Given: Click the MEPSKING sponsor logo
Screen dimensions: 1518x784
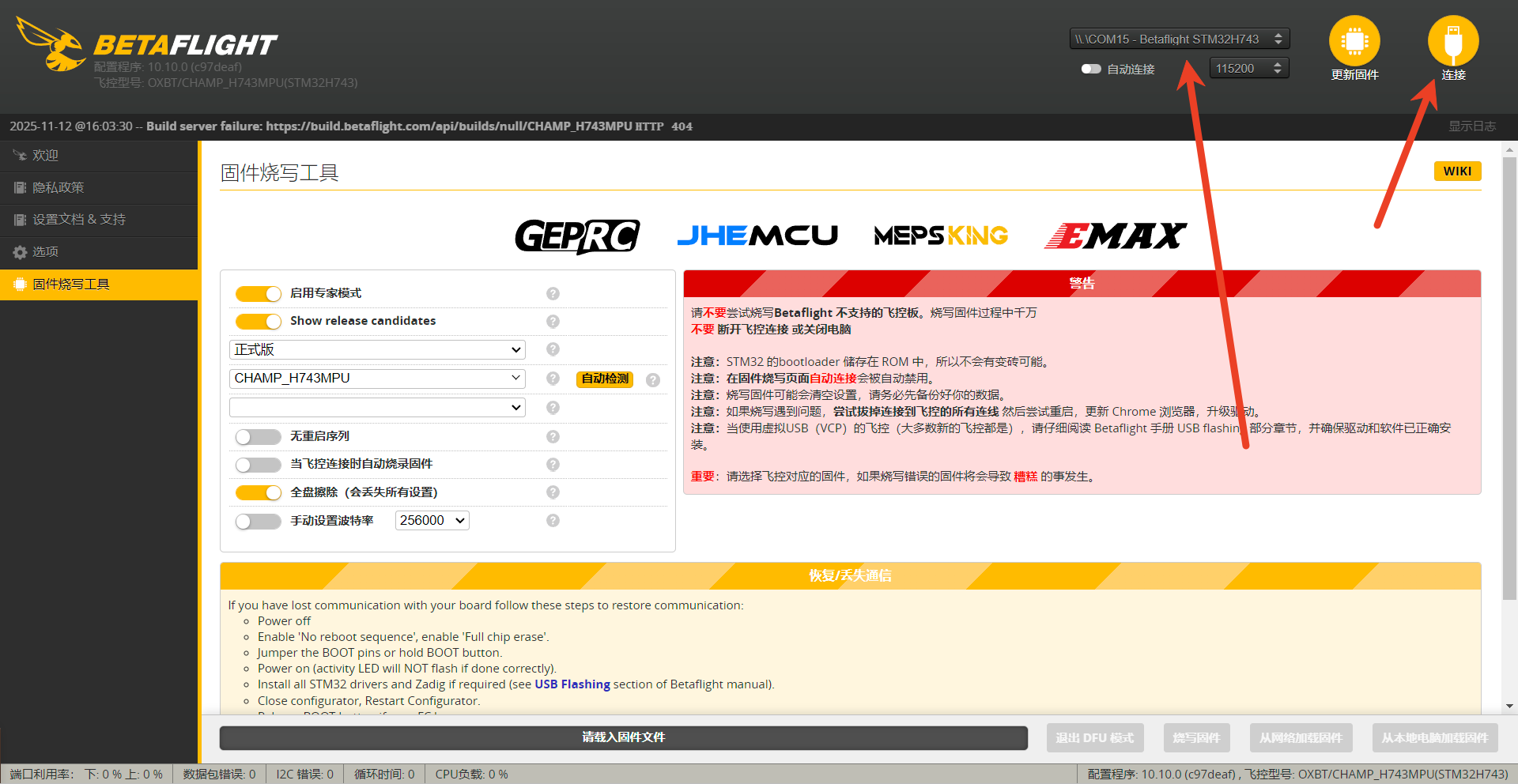Looking at the screenshot, I should click(941, 236).
